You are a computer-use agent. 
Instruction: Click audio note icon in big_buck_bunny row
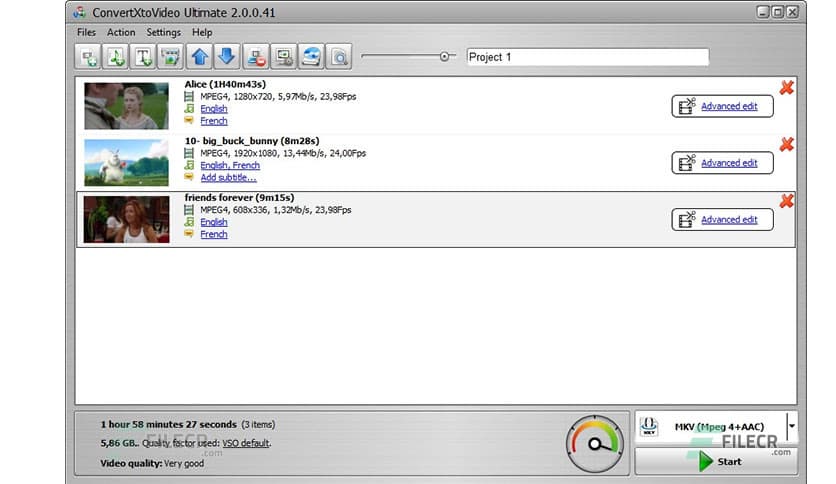pos(189,165)
